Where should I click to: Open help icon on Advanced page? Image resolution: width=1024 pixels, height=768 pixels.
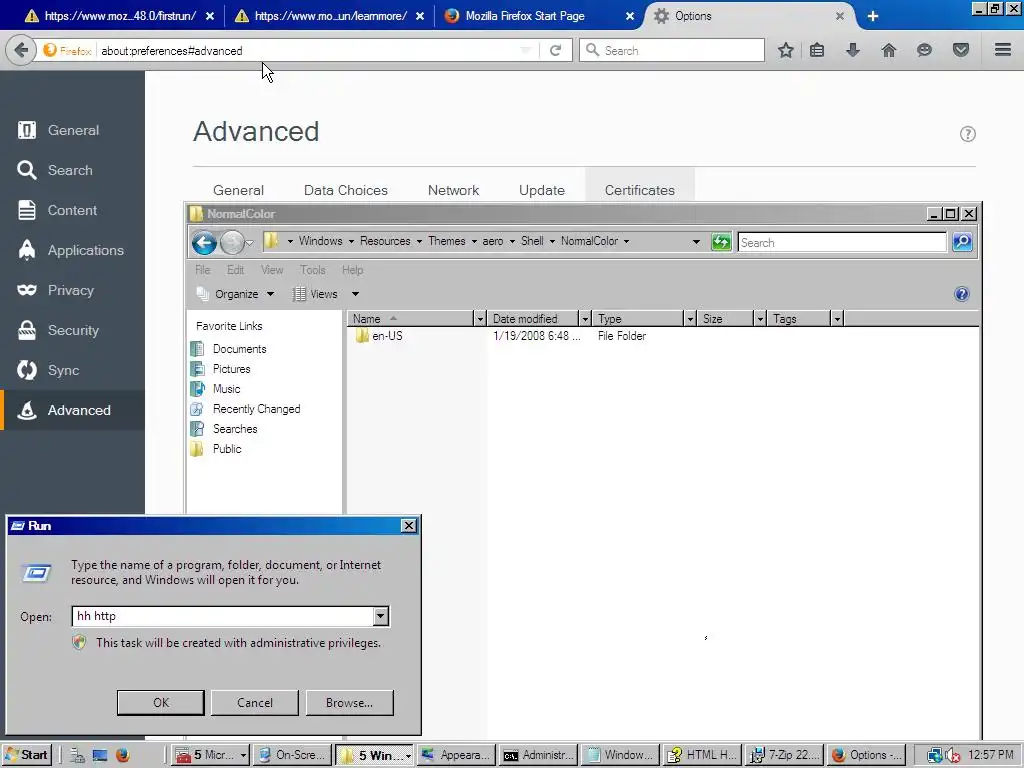[968, 134]
